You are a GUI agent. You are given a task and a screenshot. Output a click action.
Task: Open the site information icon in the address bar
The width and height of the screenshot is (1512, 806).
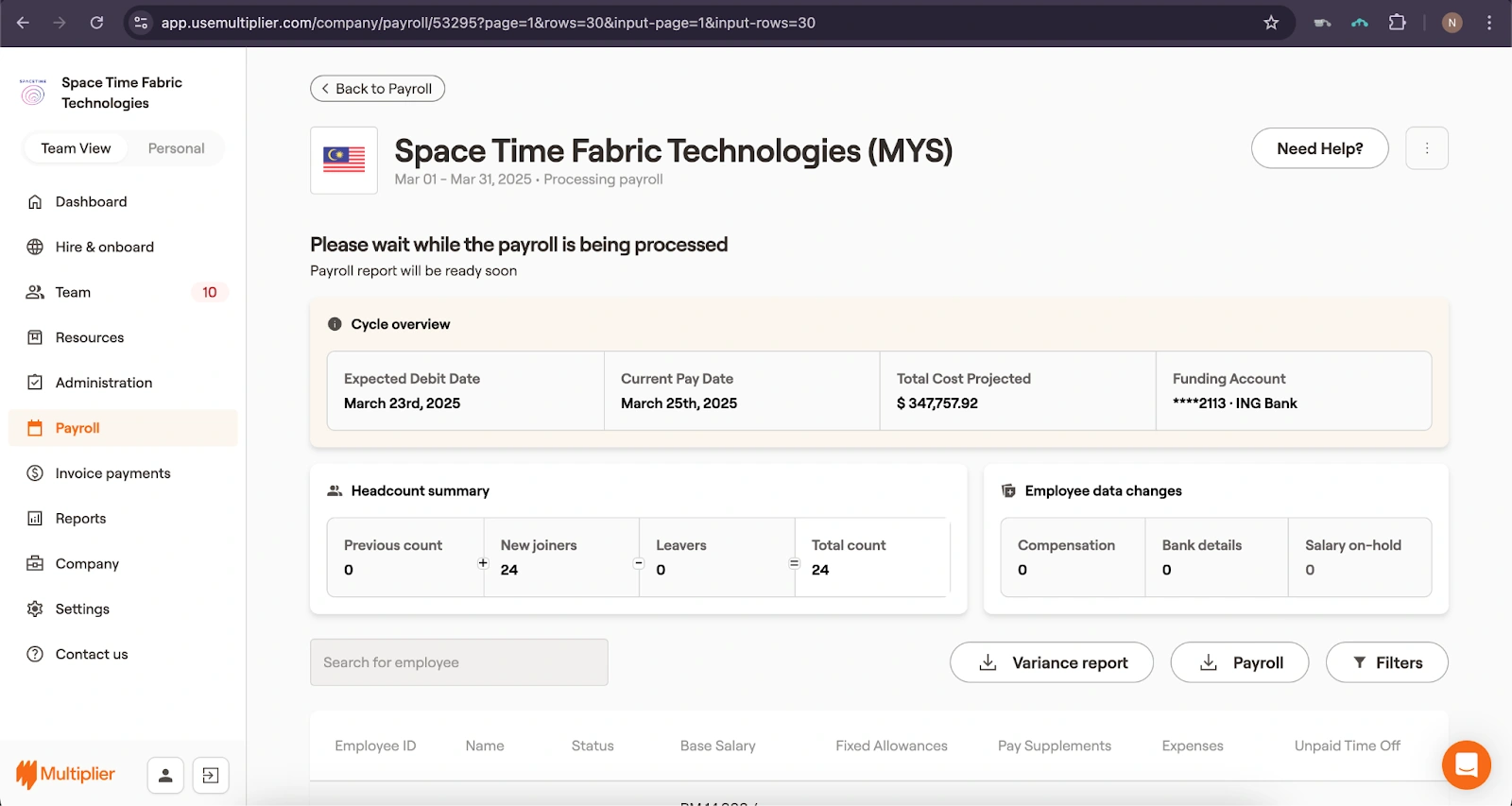pyautogui.click(x=141, y=23)
